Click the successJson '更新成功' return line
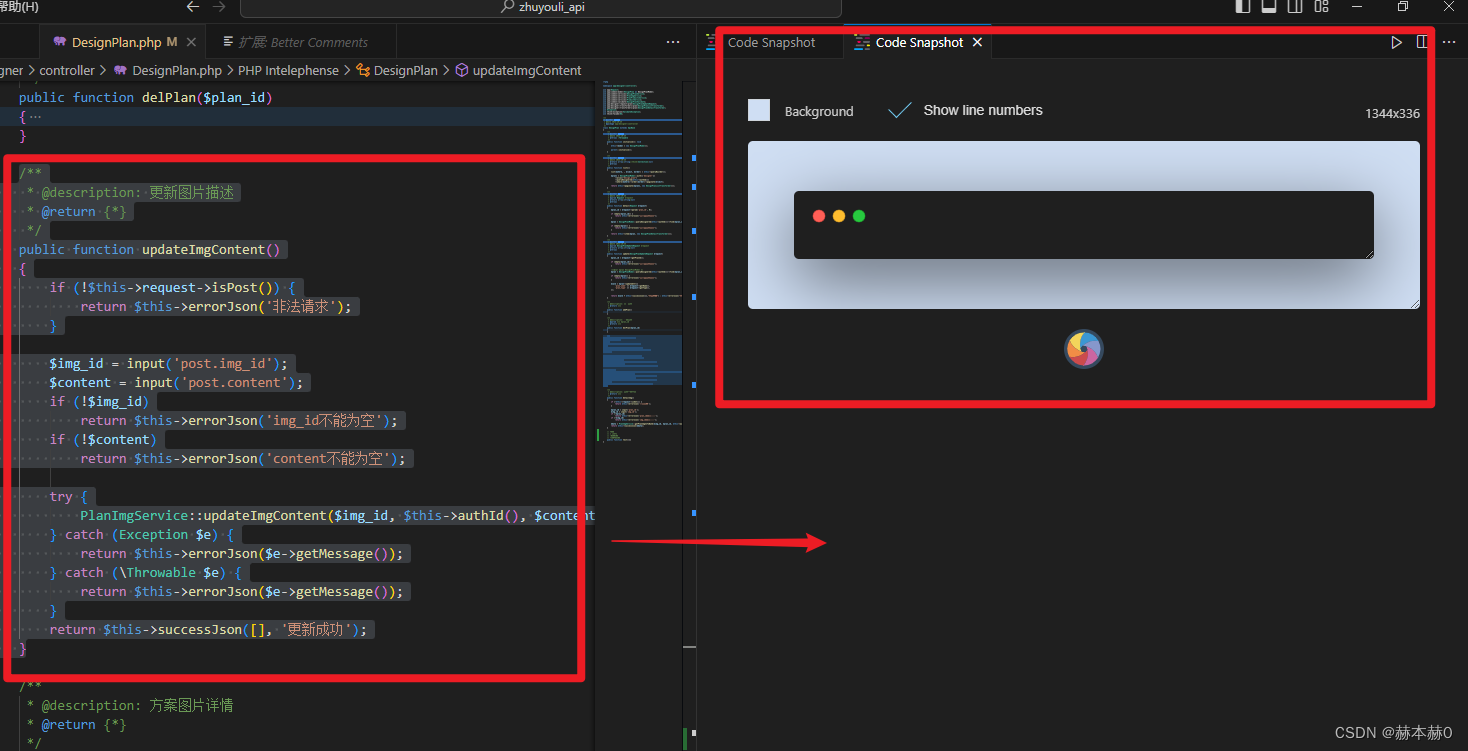The image size is (1468, 751). pos(209,629)
